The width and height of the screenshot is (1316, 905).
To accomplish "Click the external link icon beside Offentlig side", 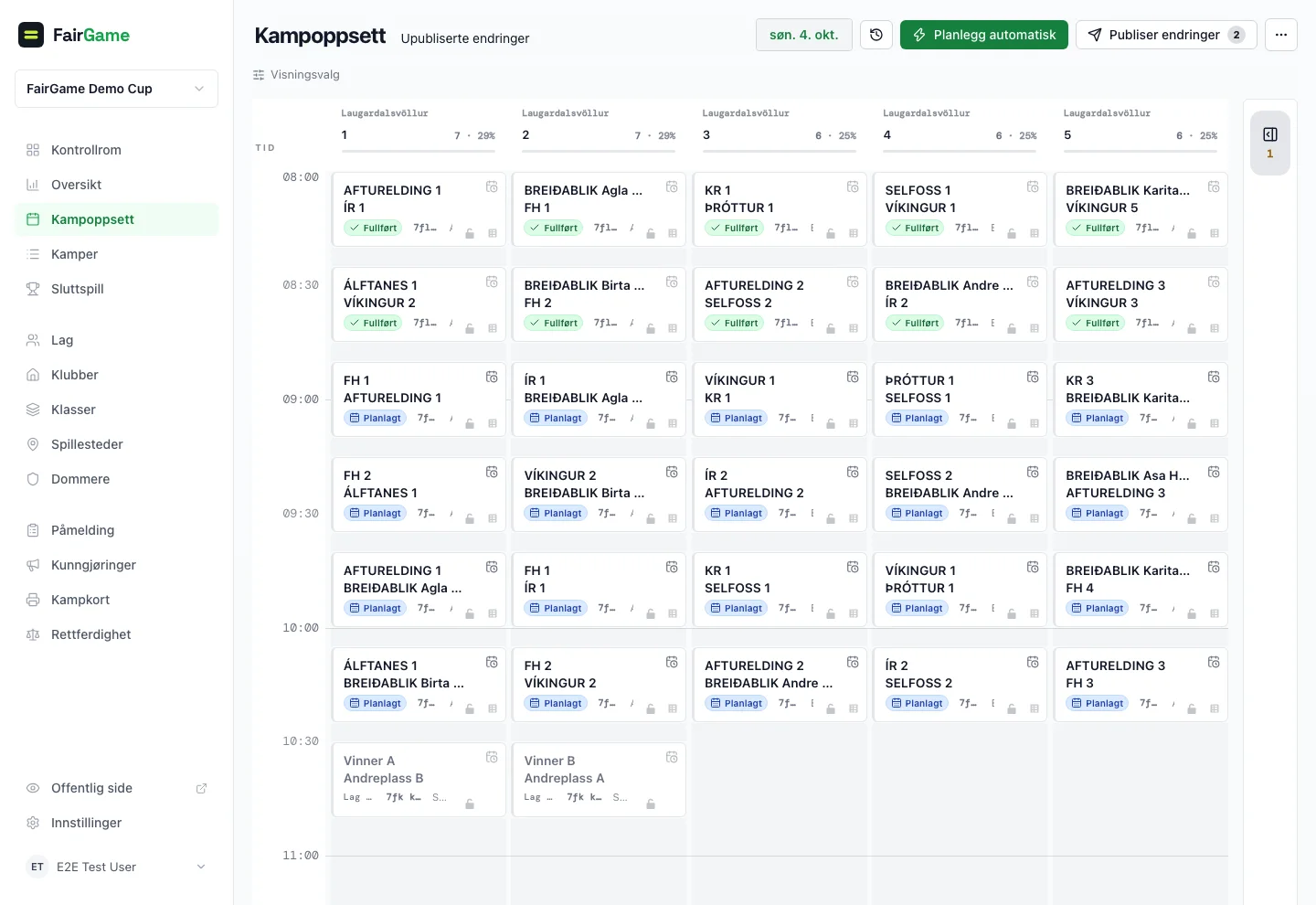I will 202,788.
